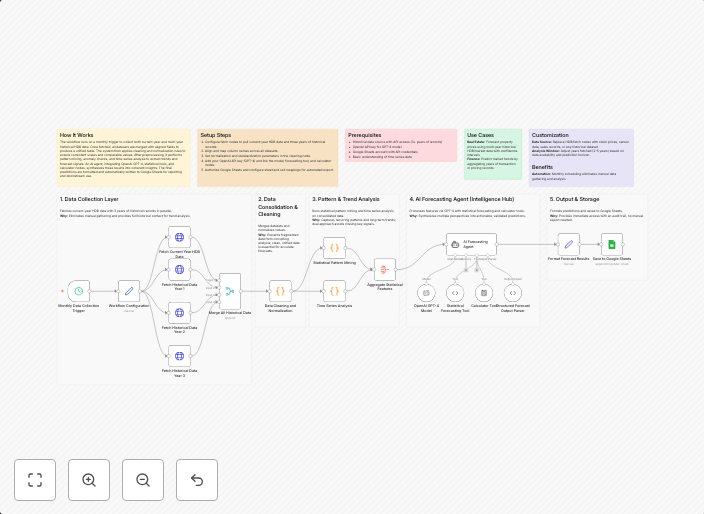Zoom in on the workflow canvas
Image resolution: width=704 pixels, height=514 pixels.
coord(89,480)
